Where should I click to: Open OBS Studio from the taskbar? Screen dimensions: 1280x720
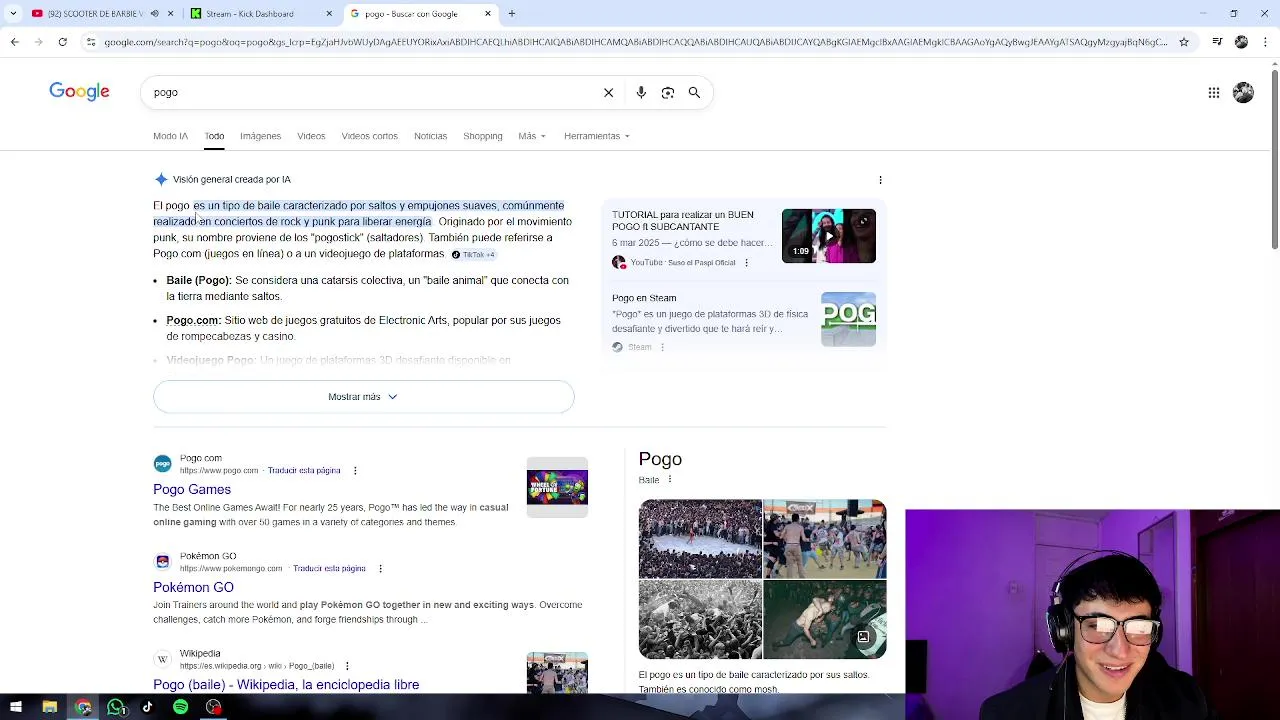click(x=213, y=708)
